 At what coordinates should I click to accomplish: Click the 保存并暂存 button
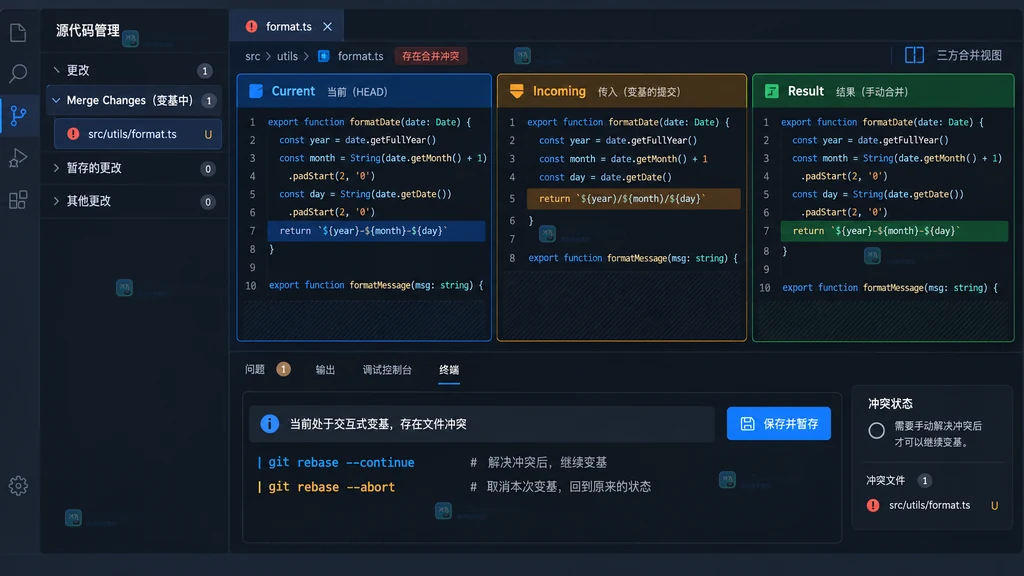778,424
